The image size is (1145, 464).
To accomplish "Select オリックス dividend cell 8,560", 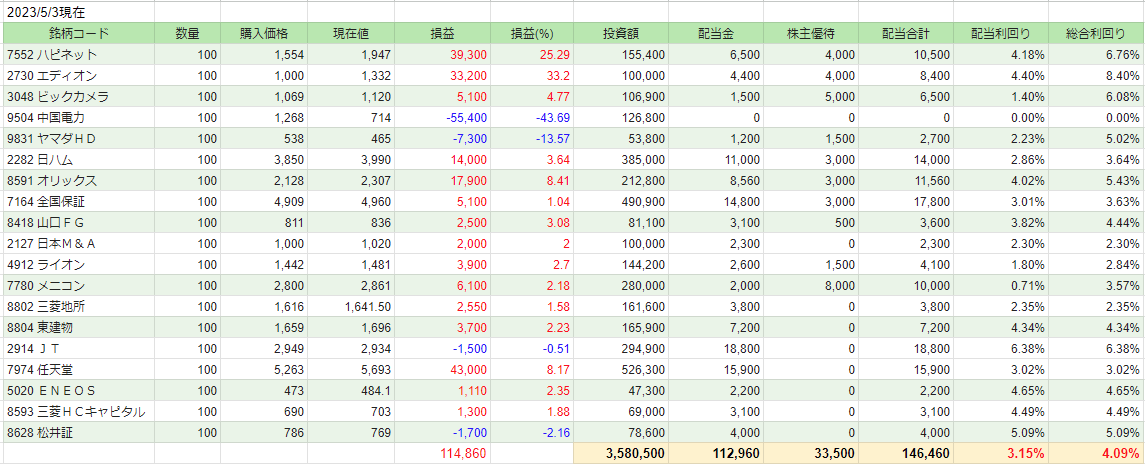I will coord(716,180).
